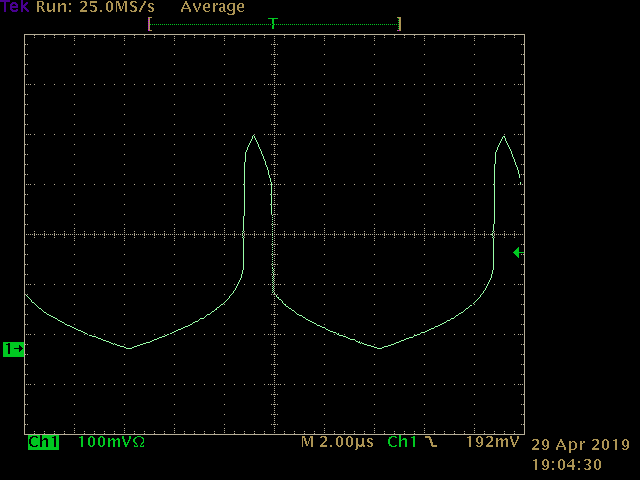Click the trigger level arrow on right edge
The width and height of the screenshot is (640, 480).
tap(518, 253)
